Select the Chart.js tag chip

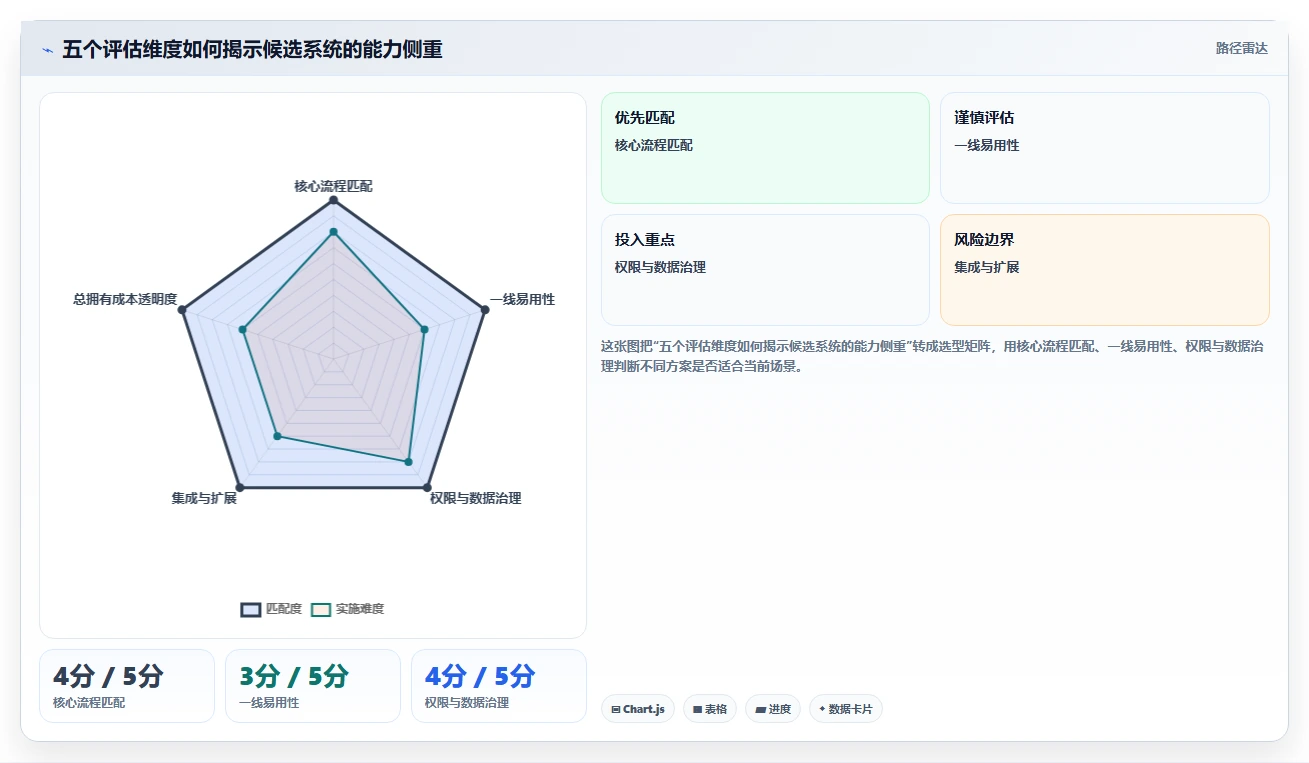tap(638, 709)
